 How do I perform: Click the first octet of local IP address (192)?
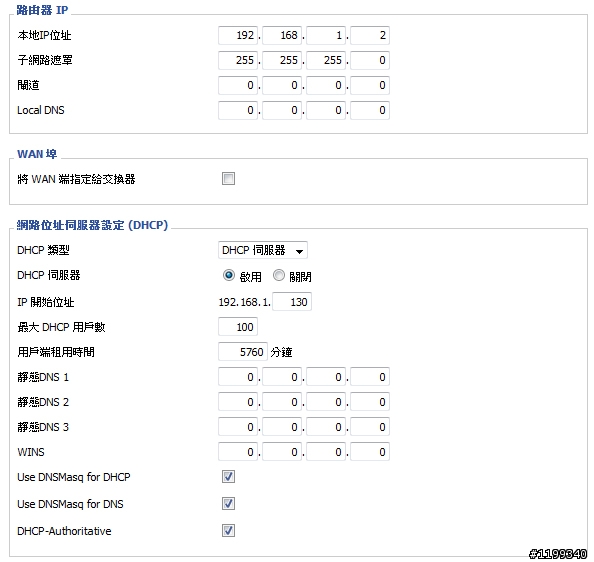[238, 35]
